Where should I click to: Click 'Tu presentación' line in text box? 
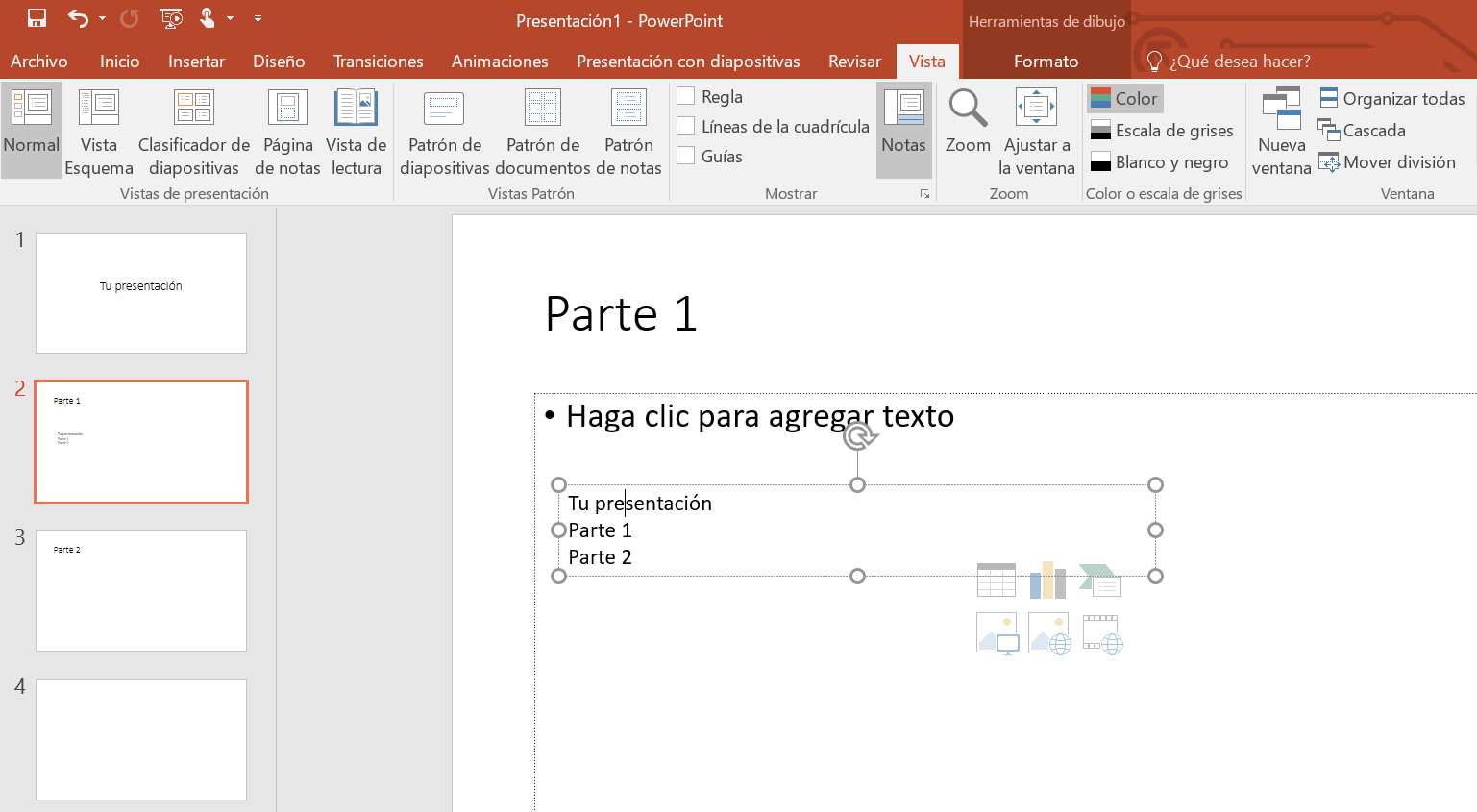coord(640,504)
